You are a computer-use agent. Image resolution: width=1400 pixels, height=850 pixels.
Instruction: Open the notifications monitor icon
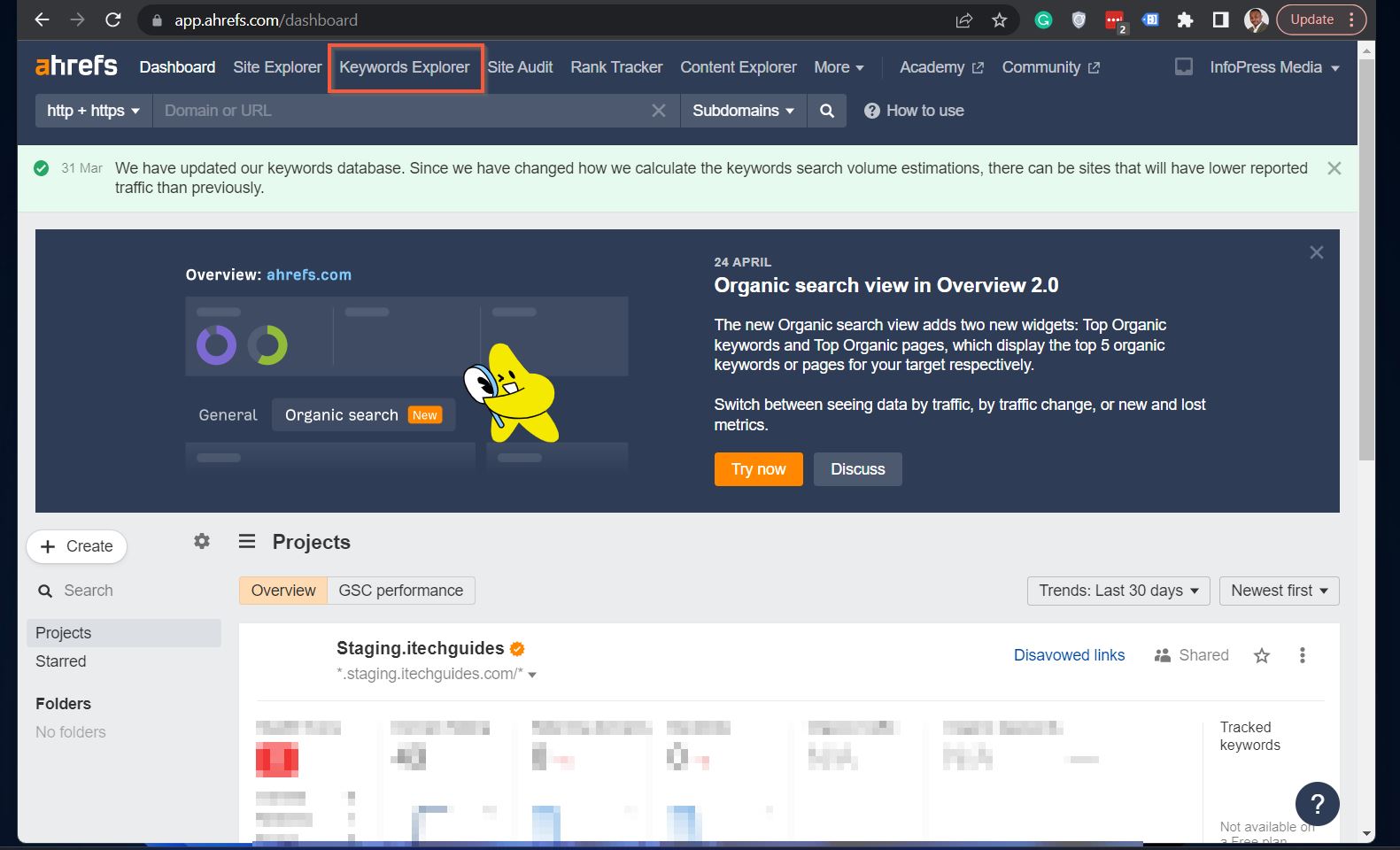pyautogui.click(x=1184, y=66)
